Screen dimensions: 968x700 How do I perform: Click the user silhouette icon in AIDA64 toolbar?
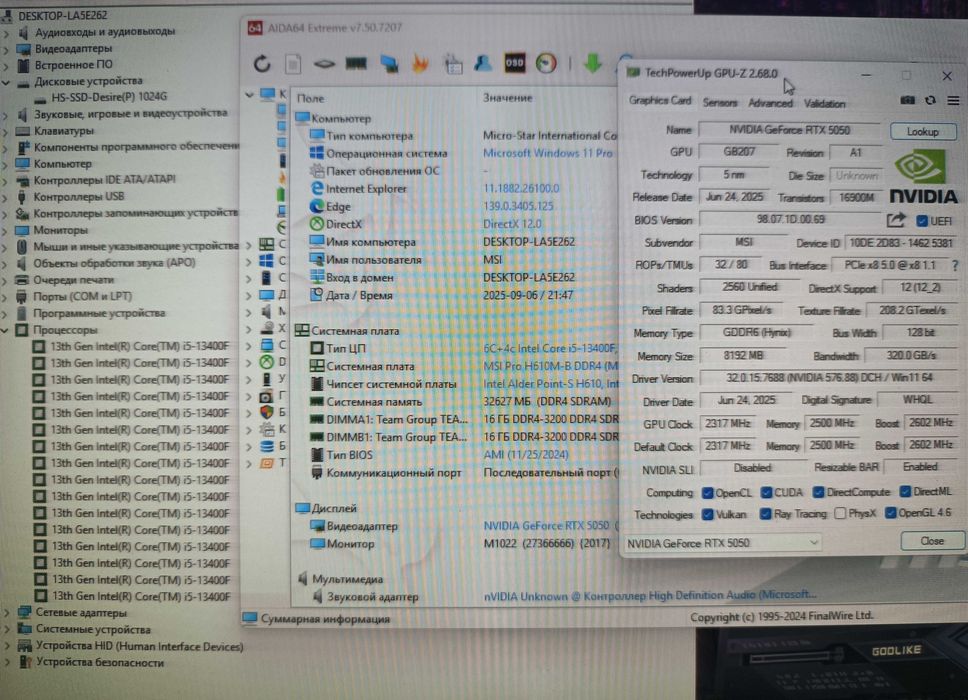coord(483,64)
